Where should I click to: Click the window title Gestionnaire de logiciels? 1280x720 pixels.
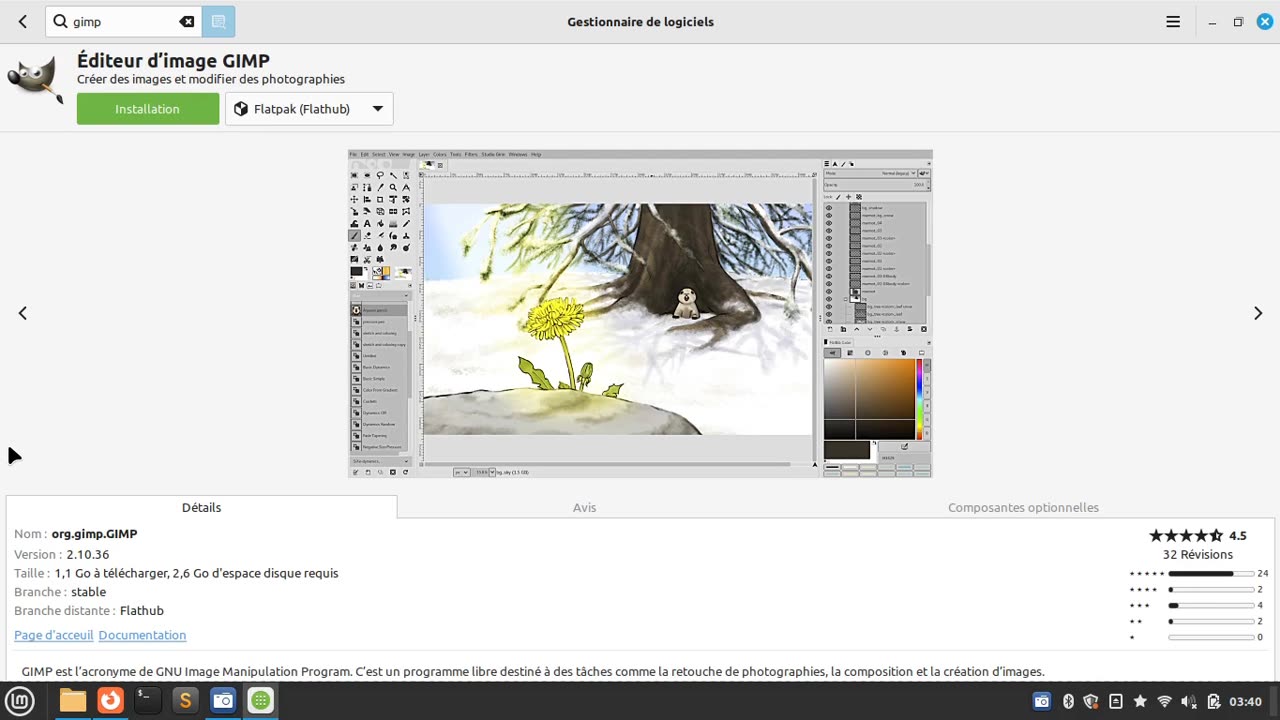click(640, 21)
